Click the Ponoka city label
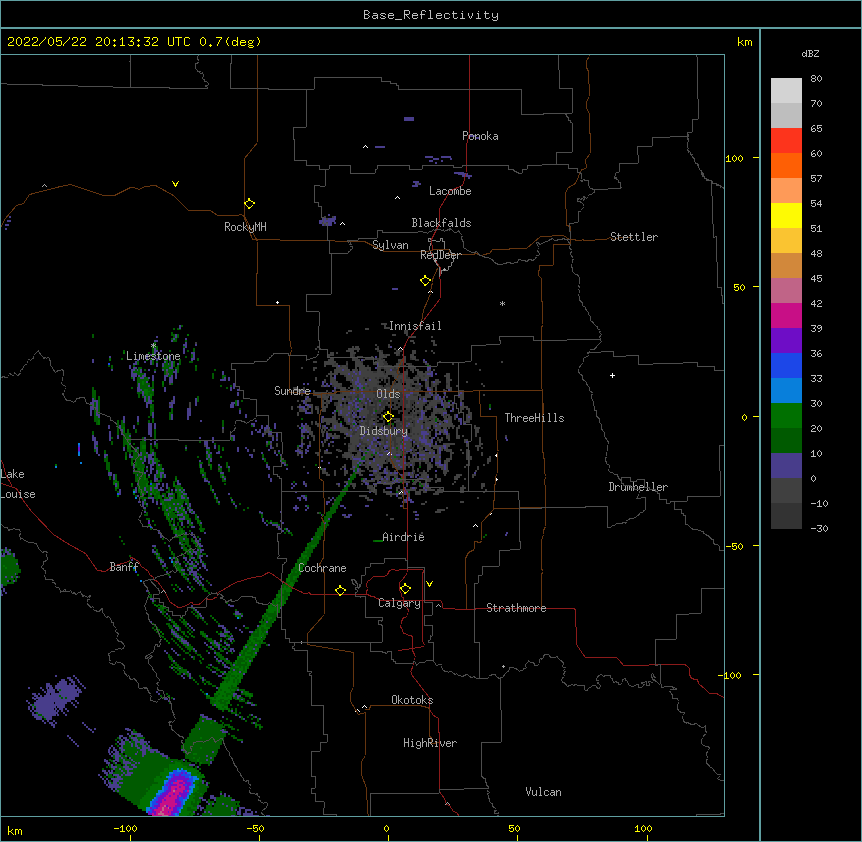Screen dimensions: 862x842 pyautogui.click(x=480, y=136)
